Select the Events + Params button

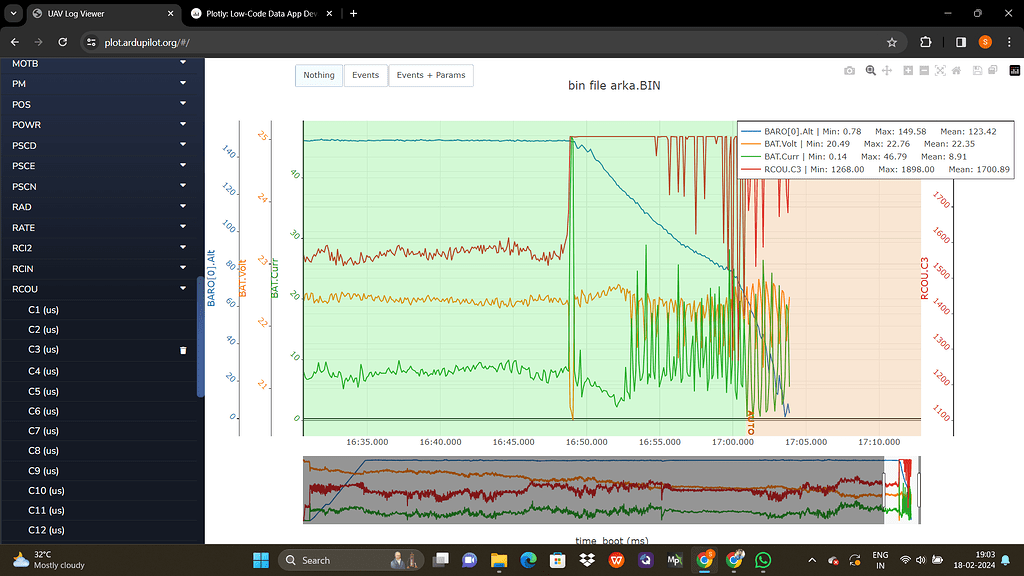pos(430,75)
